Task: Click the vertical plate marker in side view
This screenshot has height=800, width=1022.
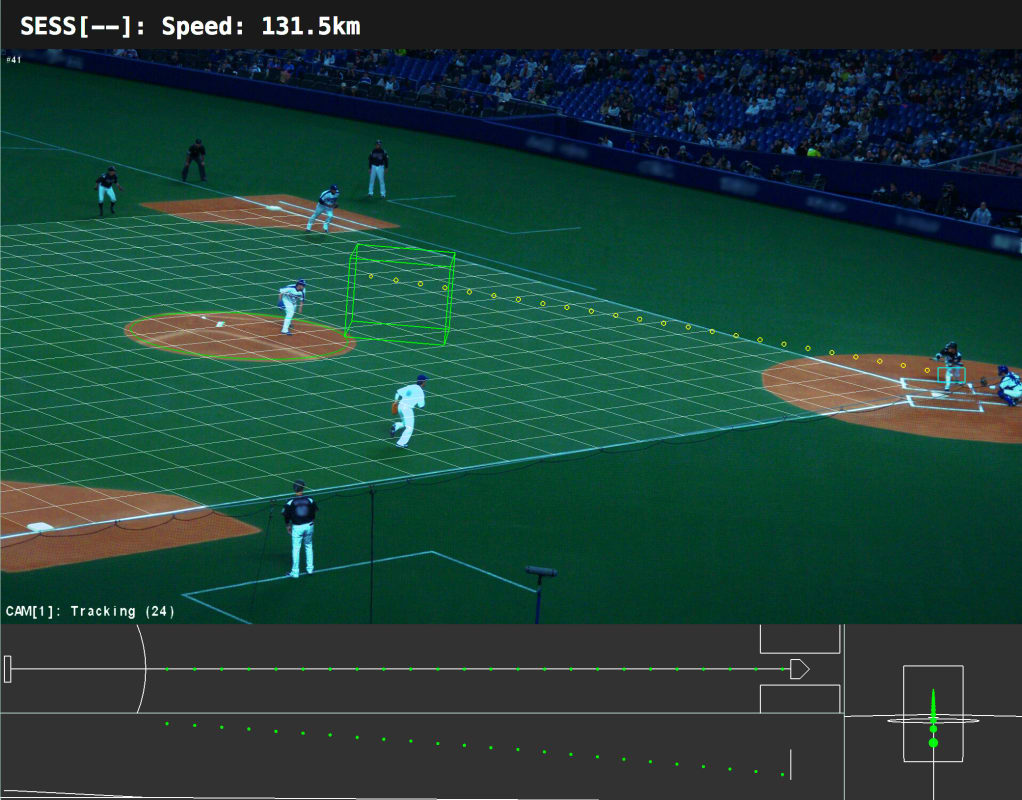Action: point(791,765)
